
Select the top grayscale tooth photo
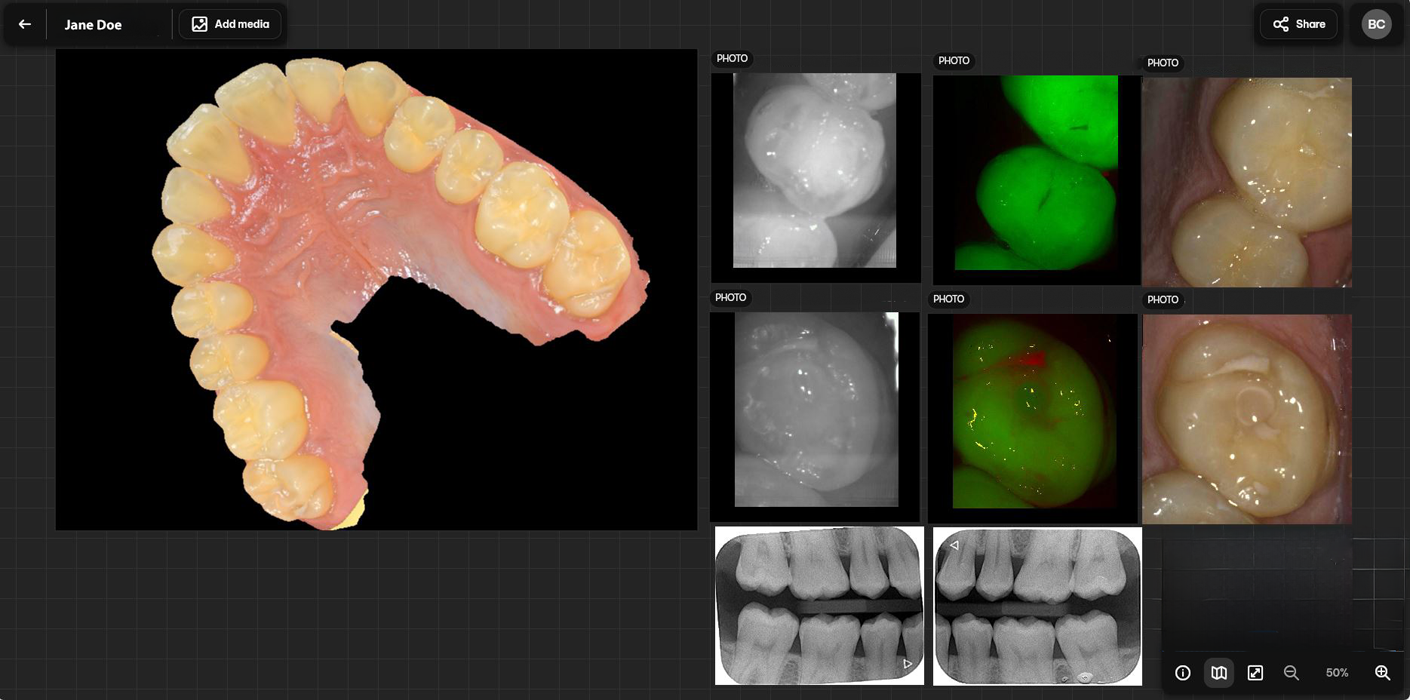(815, 172)
